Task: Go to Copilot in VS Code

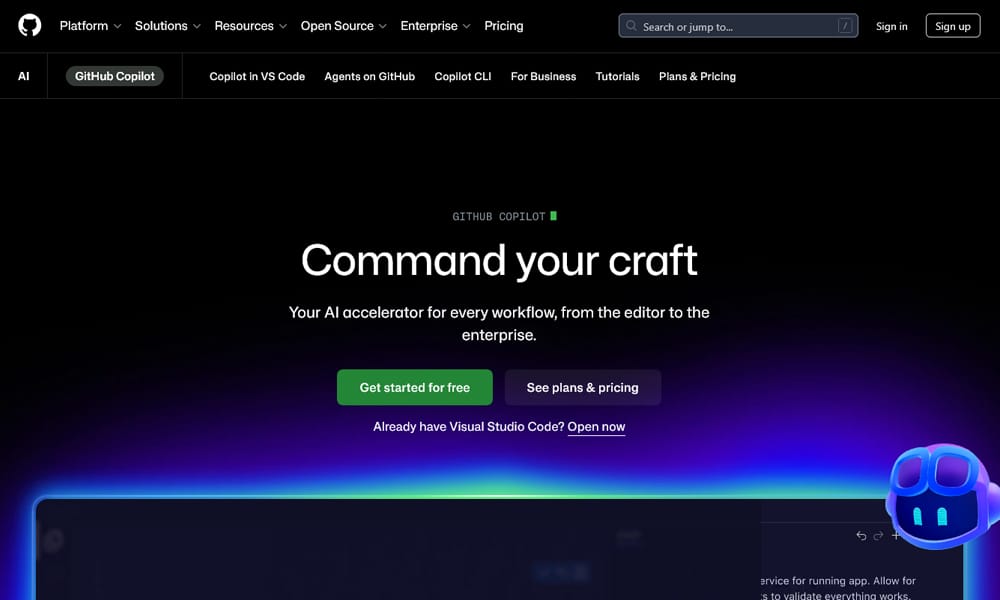Action: coord(257,77)
